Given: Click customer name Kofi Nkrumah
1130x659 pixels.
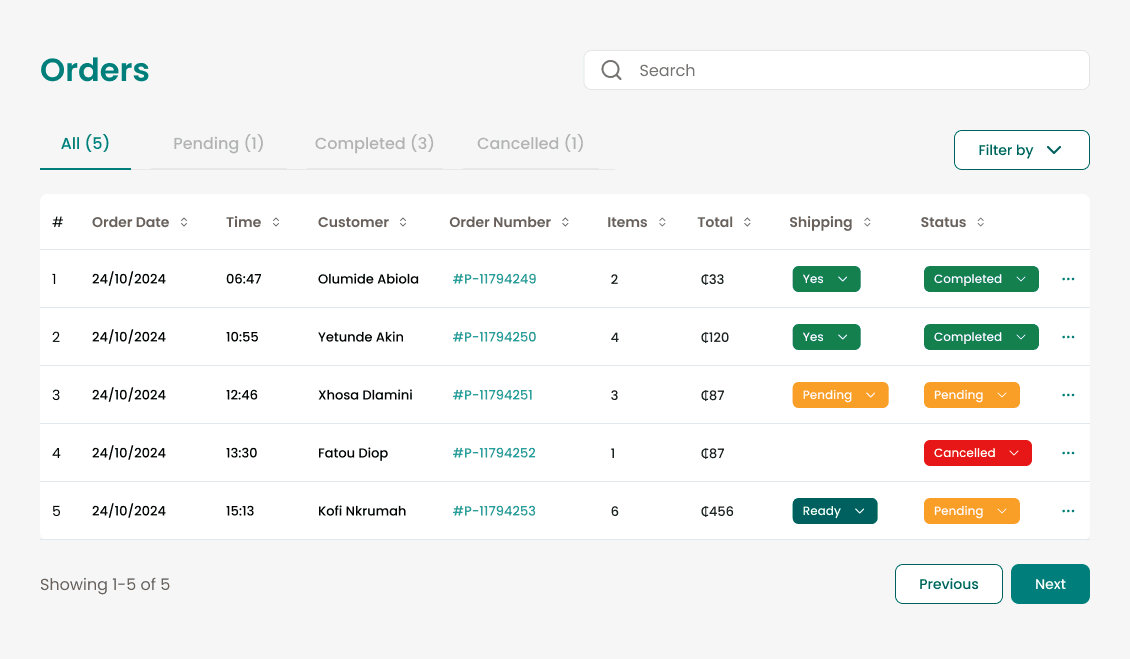Looking at the screenshot, I should (362, 511).
